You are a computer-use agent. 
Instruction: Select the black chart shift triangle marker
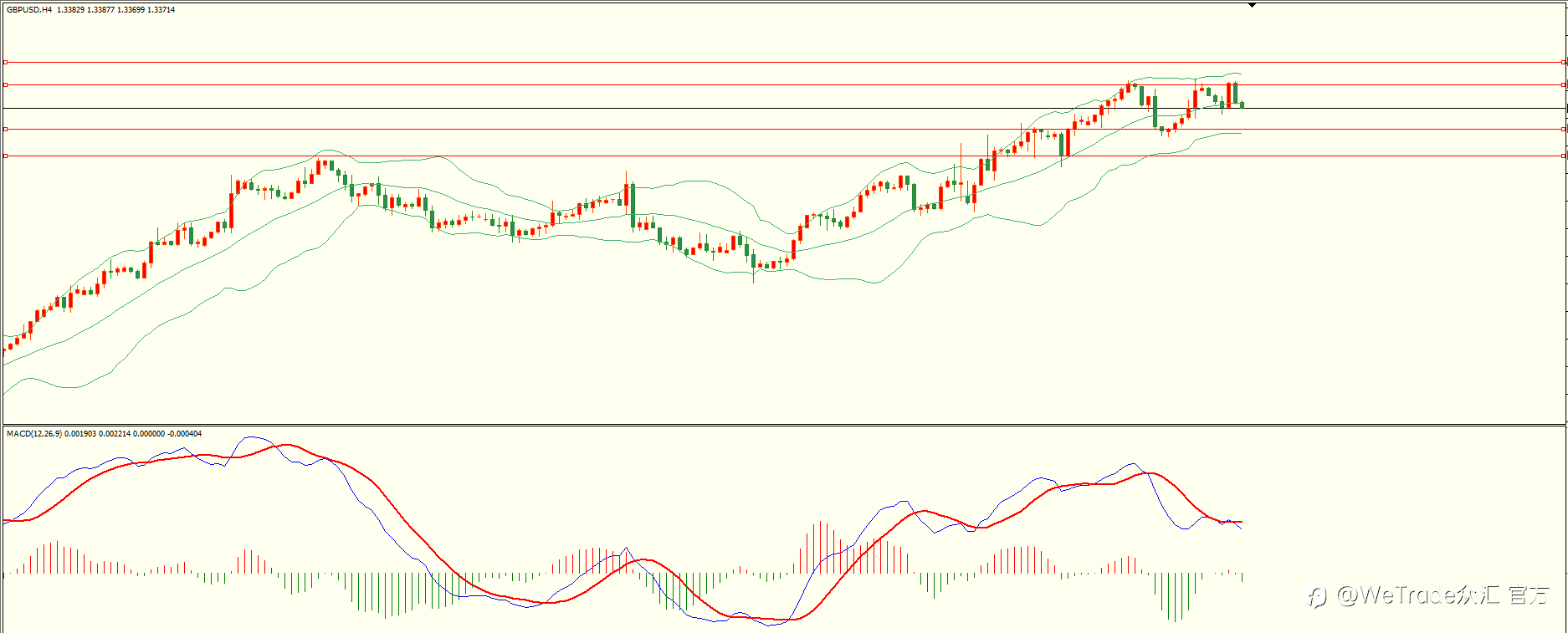1253,5
